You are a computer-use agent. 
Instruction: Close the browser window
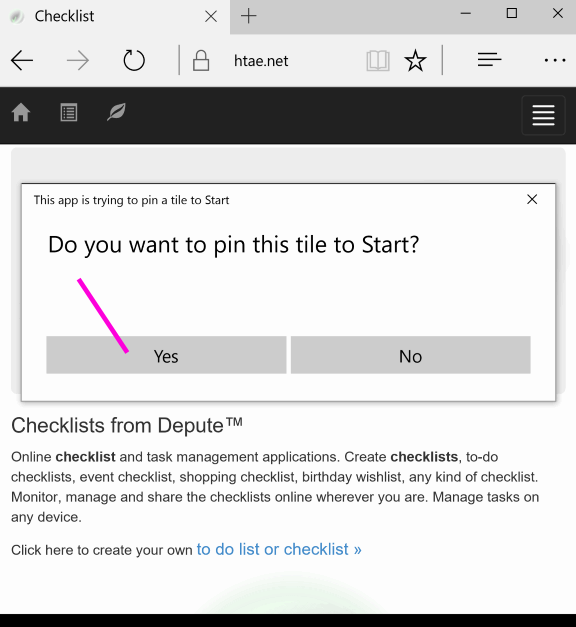point(558,13)
